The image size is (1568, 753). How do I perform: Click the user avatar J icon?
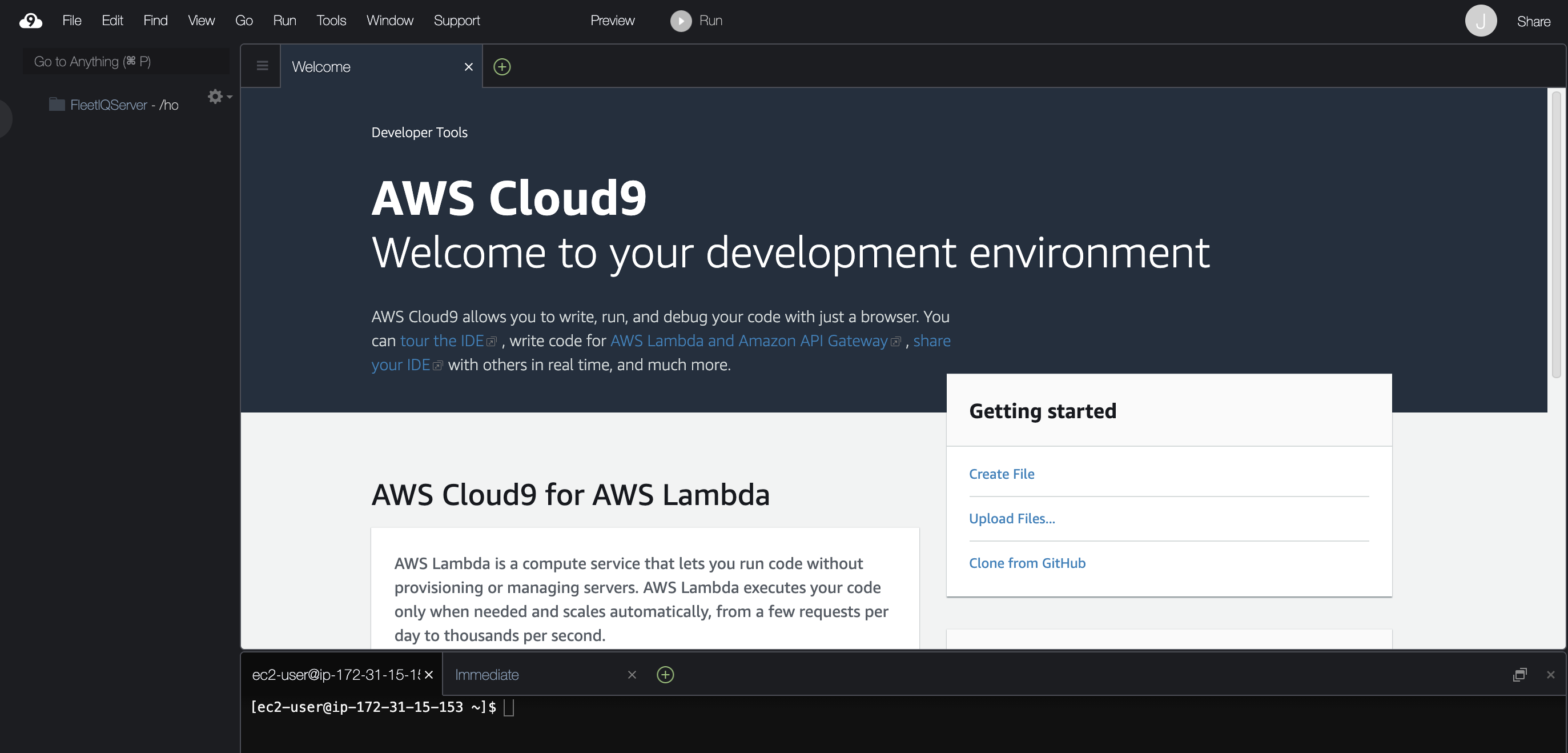coord(1480,21)
